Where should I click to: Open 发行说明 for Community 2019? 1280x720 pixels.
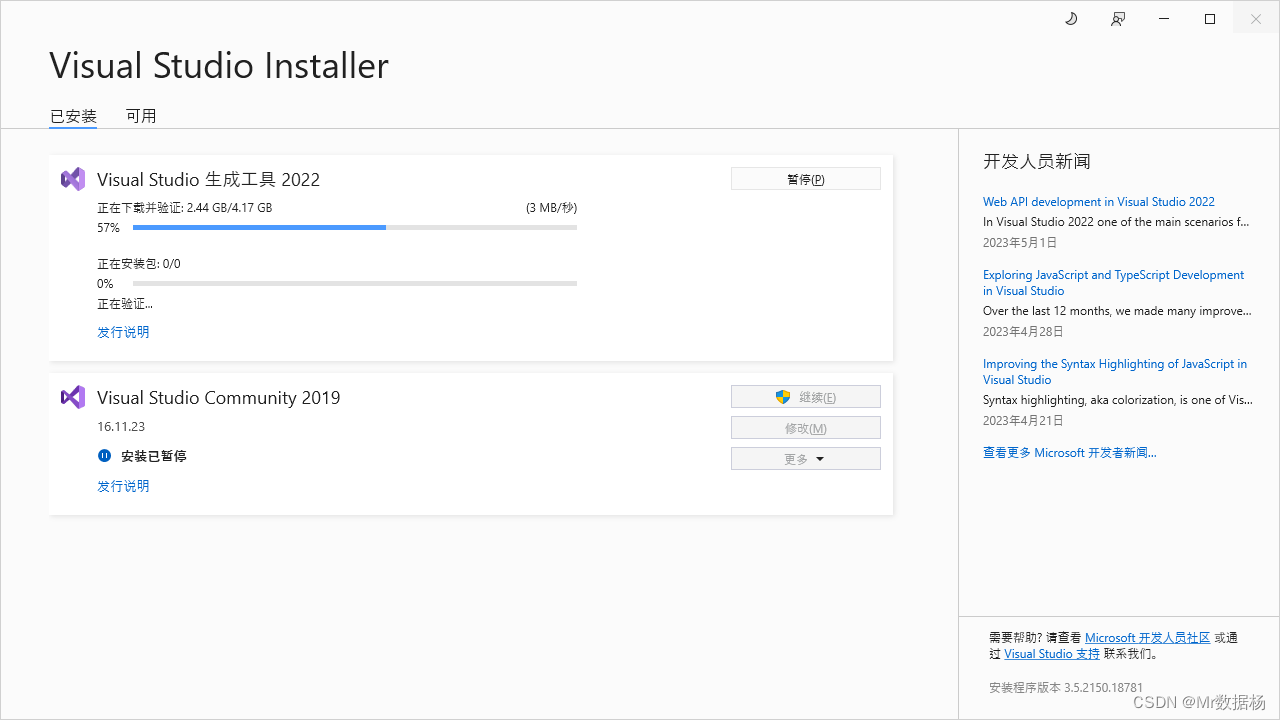click(x=123, y=486)
